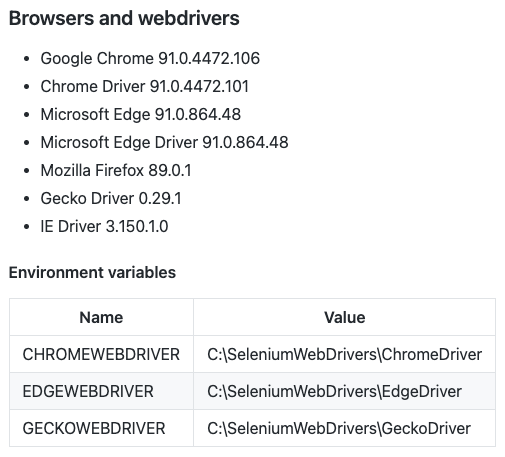
Task: Click 'Chrome Driver 91.0.4472.101' list item
Action: tap(145, 86)
